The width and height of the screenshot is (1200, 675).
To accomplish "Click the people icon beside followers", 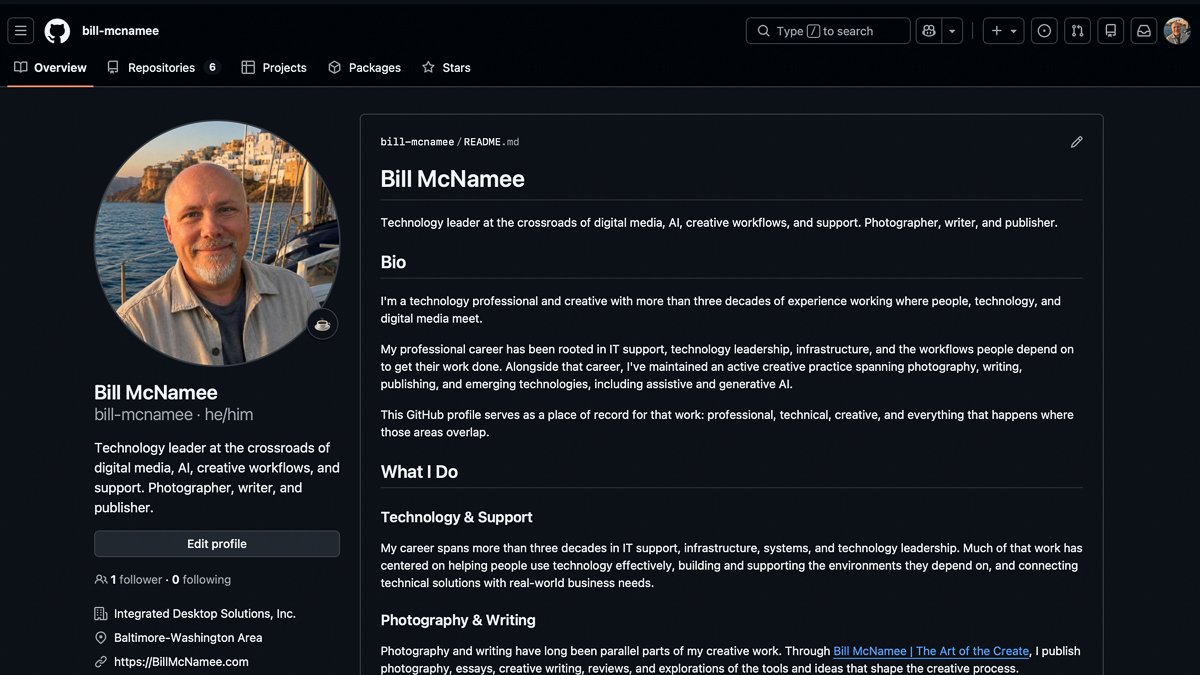I will pyautogui.click(x=101, y=580).
